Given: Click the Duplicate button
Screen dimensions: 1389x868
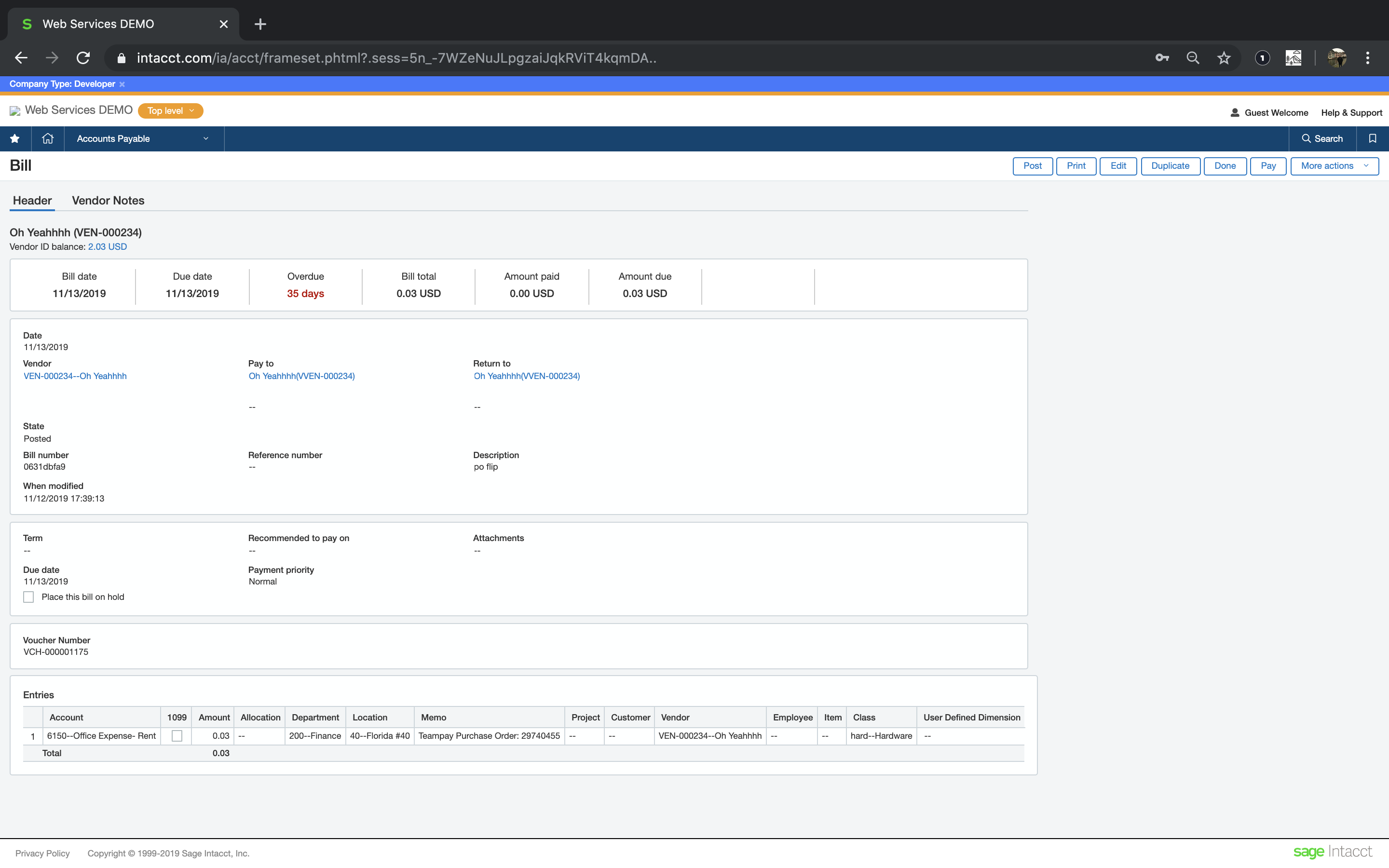Looking at the screenshot, I should (x=1170, y=166).
